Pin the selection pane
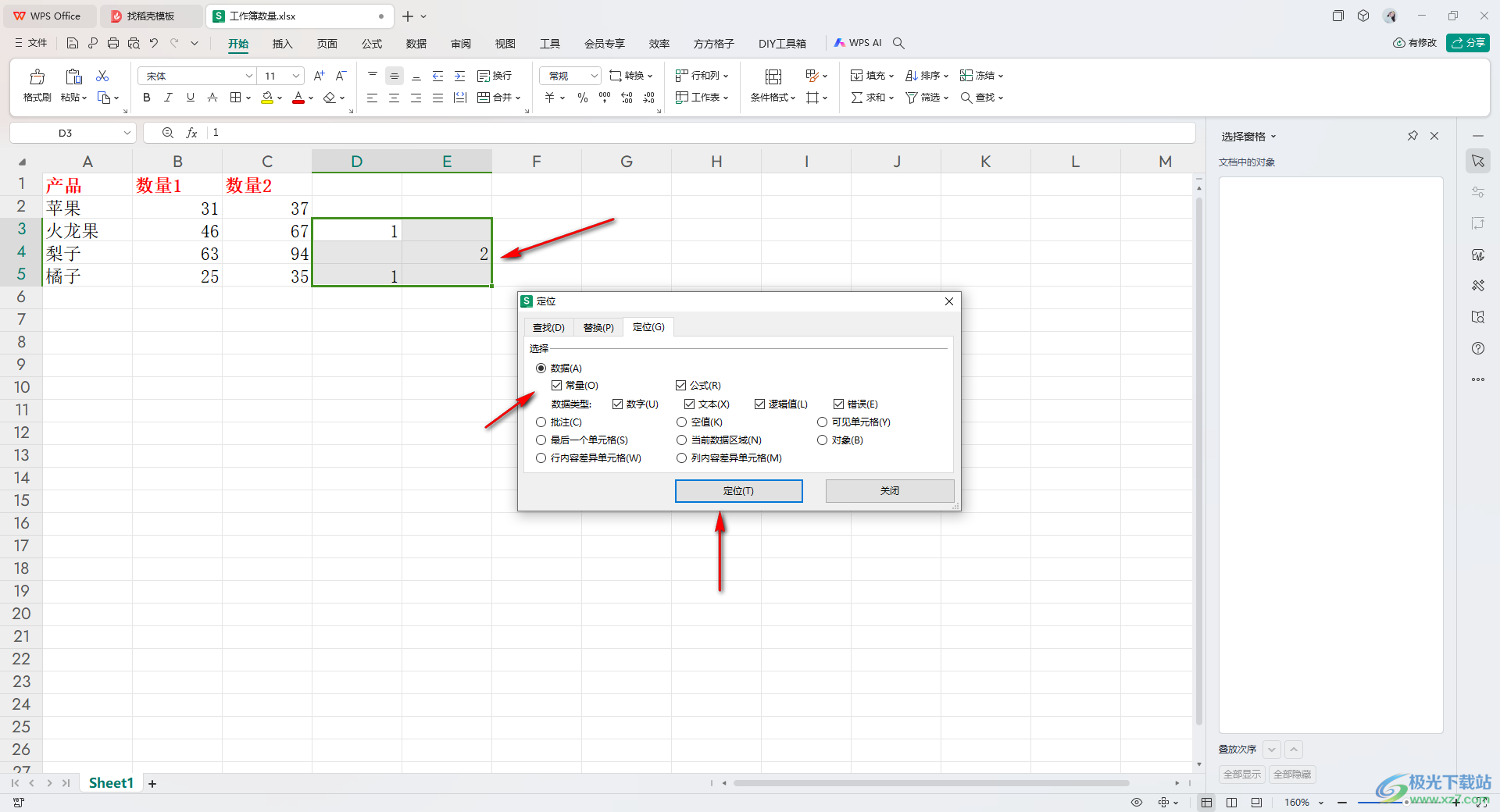Viewport: 1500px width, 812px height. point(1412,136)
